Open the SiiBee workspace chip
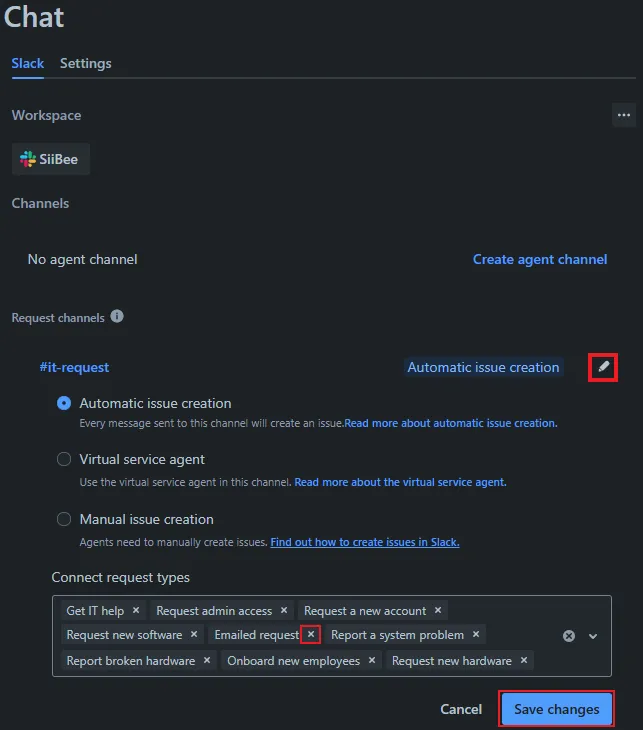This screenshot has height=730, width=643. click(51, 159)
